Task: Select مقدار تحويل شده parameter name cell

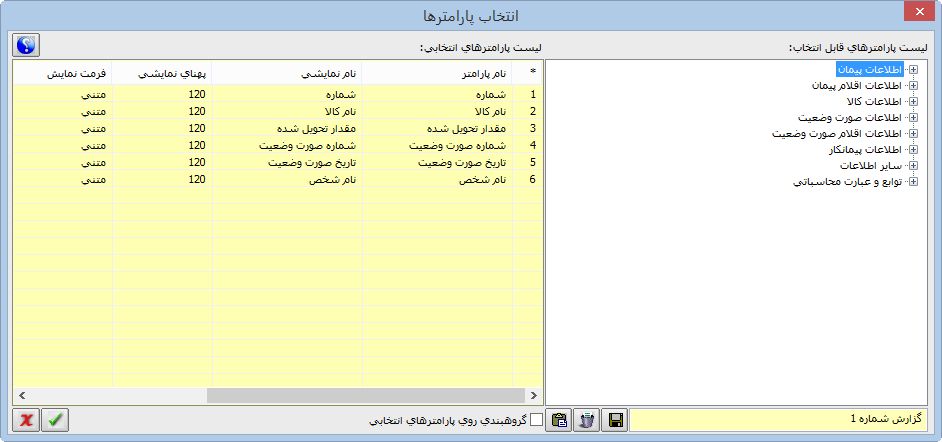Action: tap(437, 128)
